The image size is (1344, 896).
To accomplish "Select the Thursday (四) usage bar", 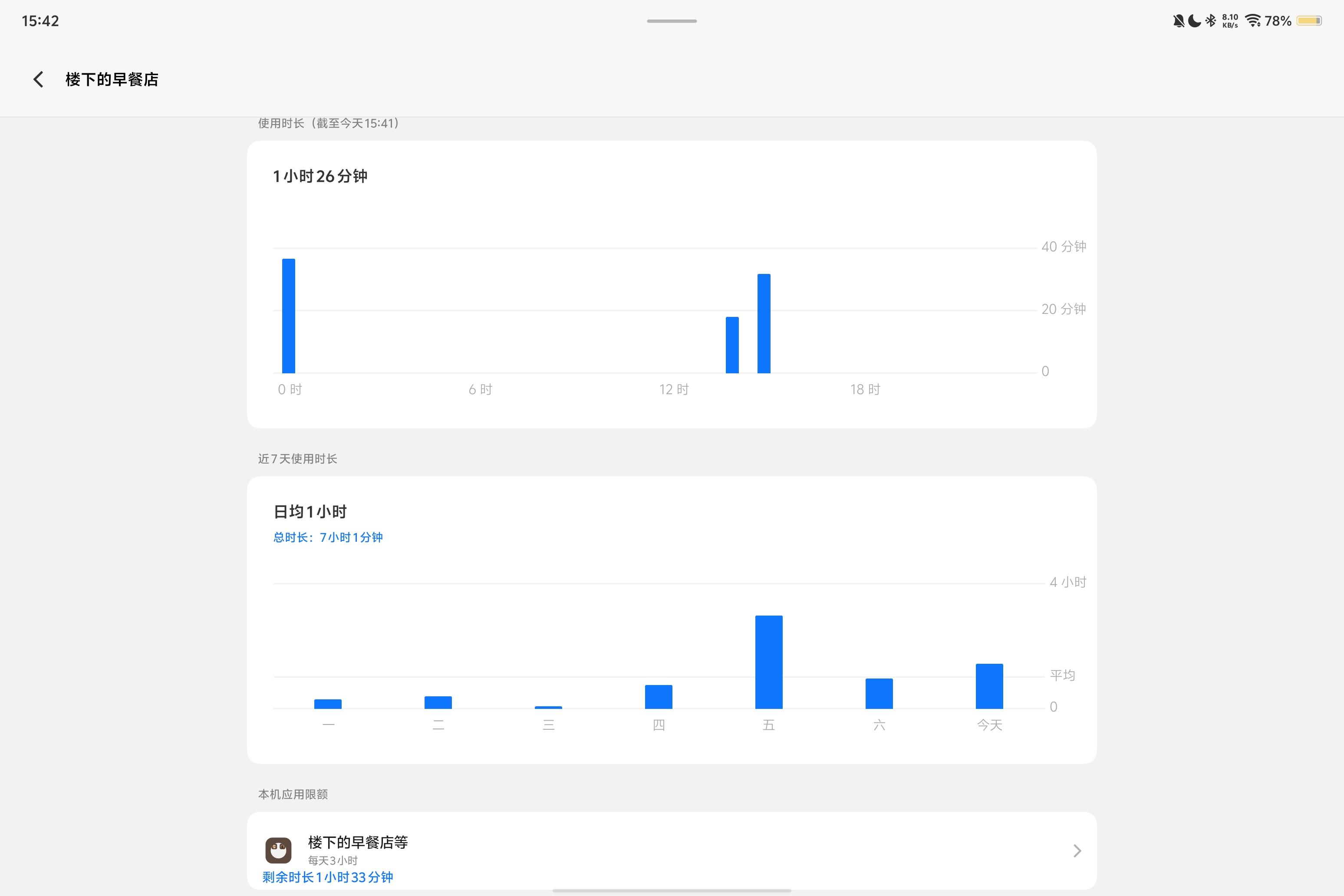I will 658,697.
